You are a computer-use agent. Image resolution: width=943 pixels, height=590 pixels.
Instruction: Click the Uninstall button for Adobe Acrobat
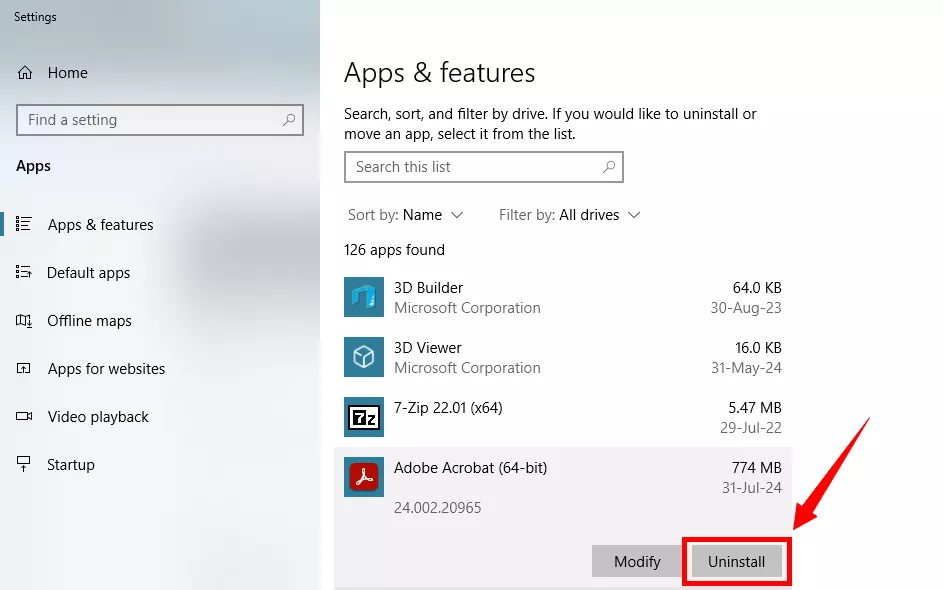[737, 561]
